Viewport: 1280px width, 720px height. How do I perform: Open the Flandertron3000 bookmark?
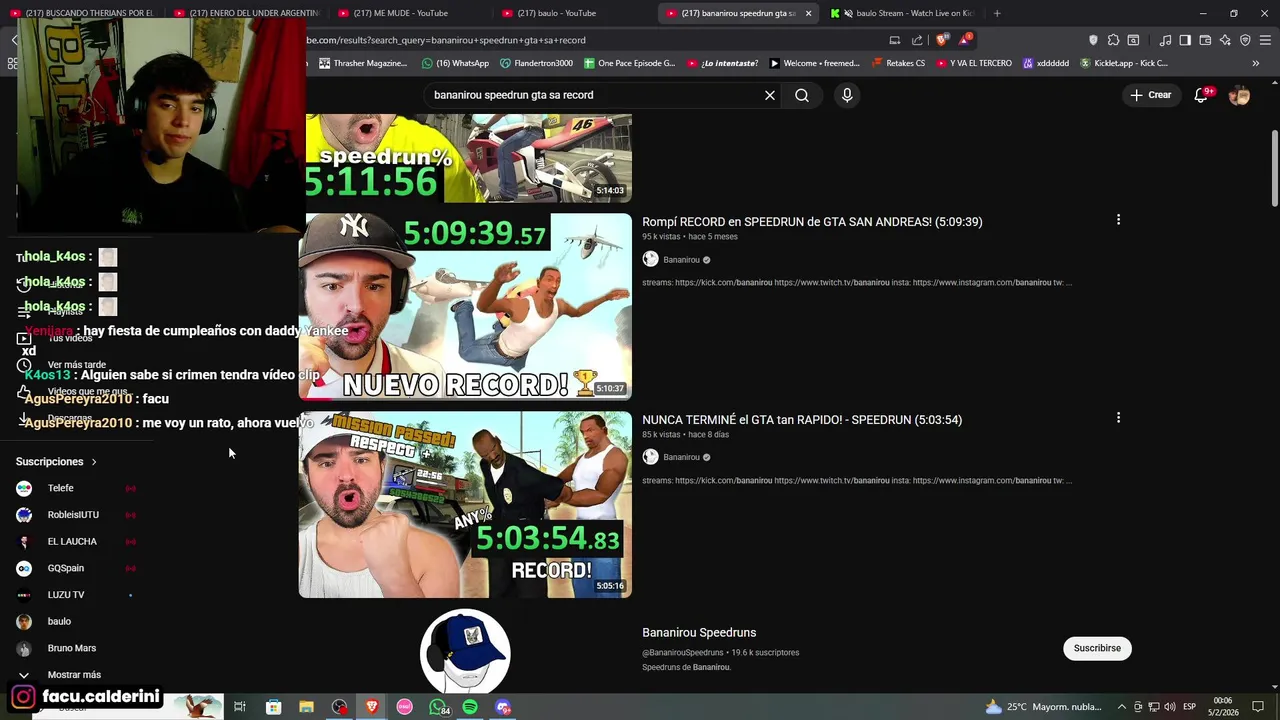(536, 63)
